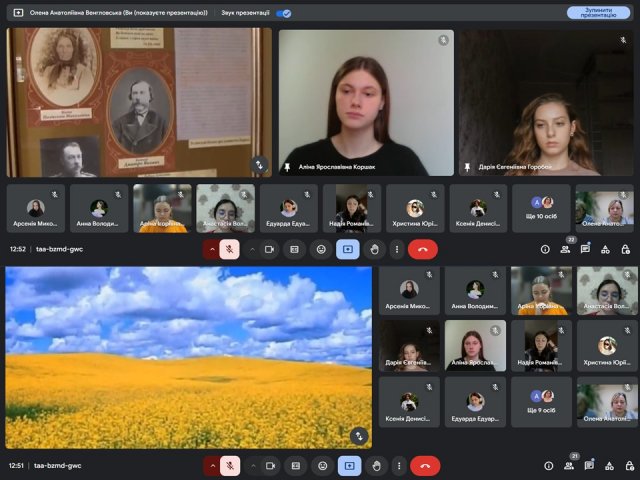
Task: Open the chat panel in the 12:51 toolbar
Action: click(587, 465)
